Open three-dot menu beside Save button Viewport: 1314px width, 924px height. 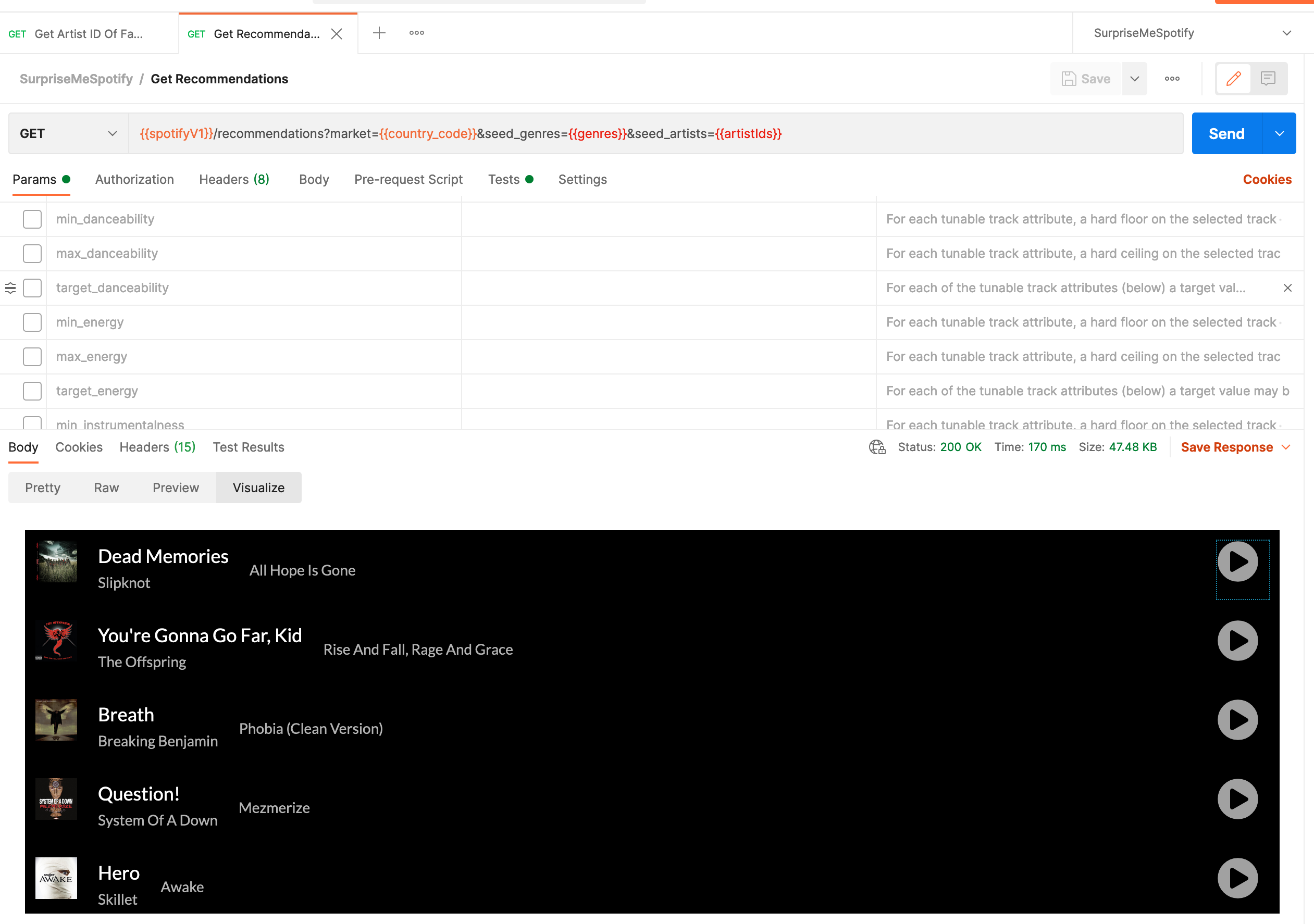click(x=1172, y=78)
